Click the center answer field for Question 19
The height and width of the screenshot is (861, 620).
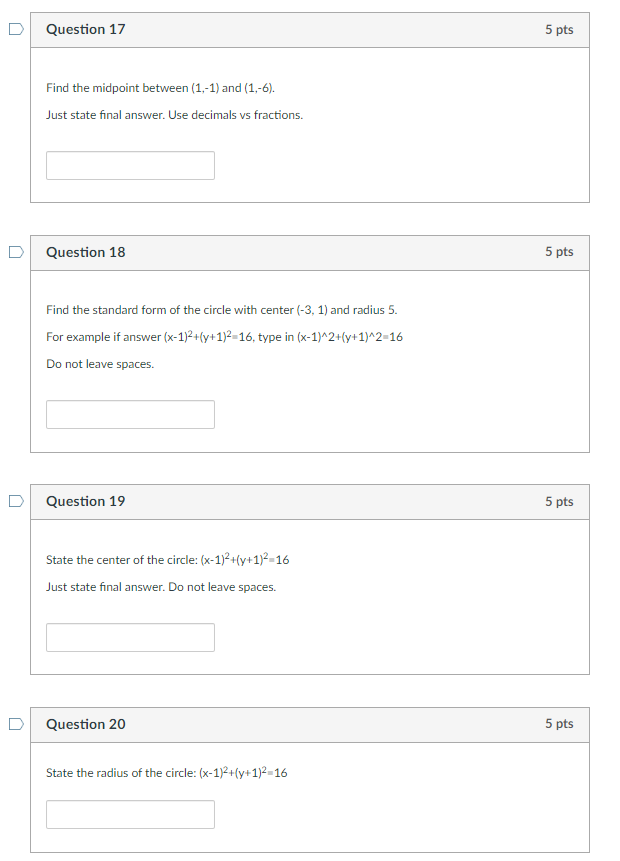(130, 637)
